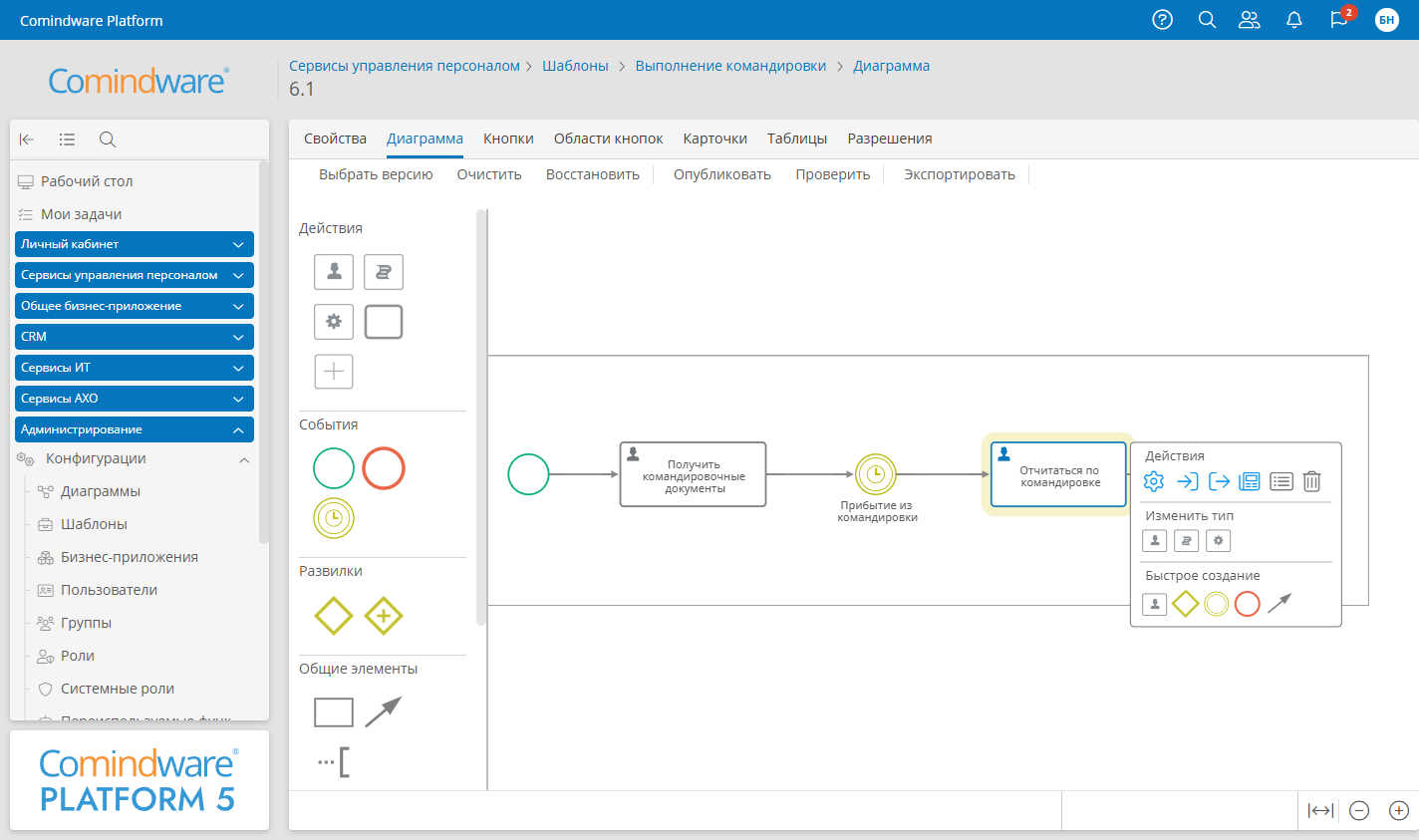The height and width of the screenshot is (840, 1419).
Task: Click the Опубликовать button
Action: [721, 174]
